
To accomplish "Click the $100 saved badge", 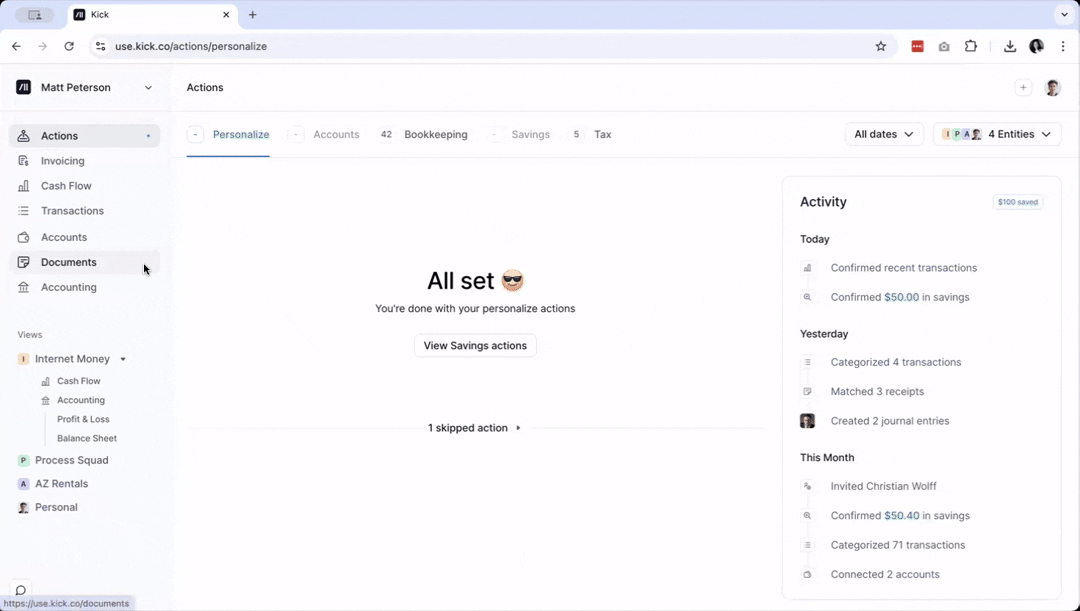I will click(x=1018, y=201).
